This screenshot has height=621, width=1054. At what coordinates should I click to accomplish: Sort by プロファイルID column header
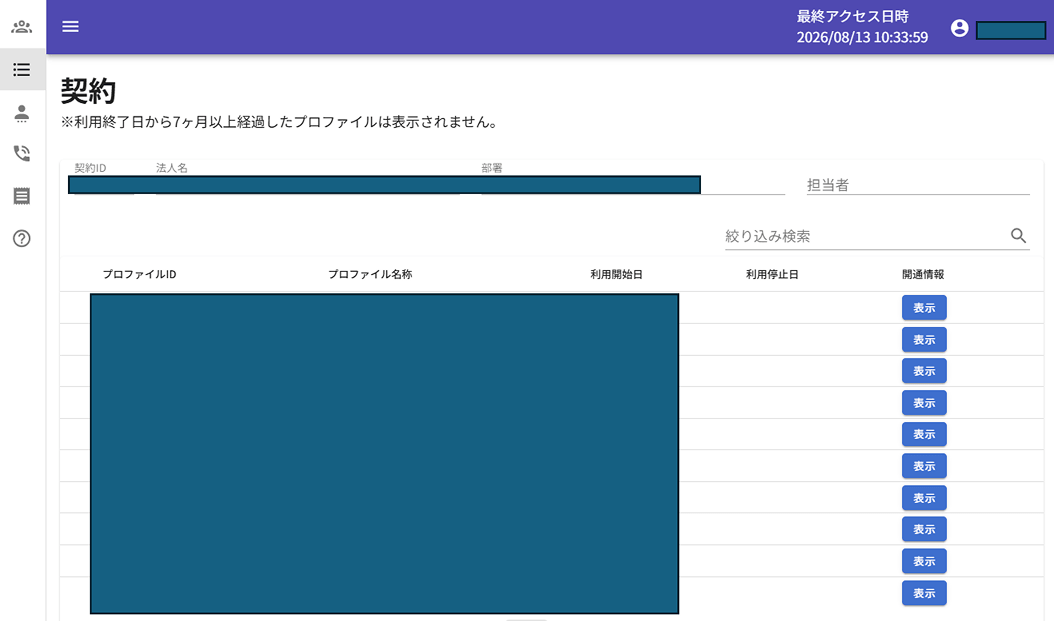point(139,274)
